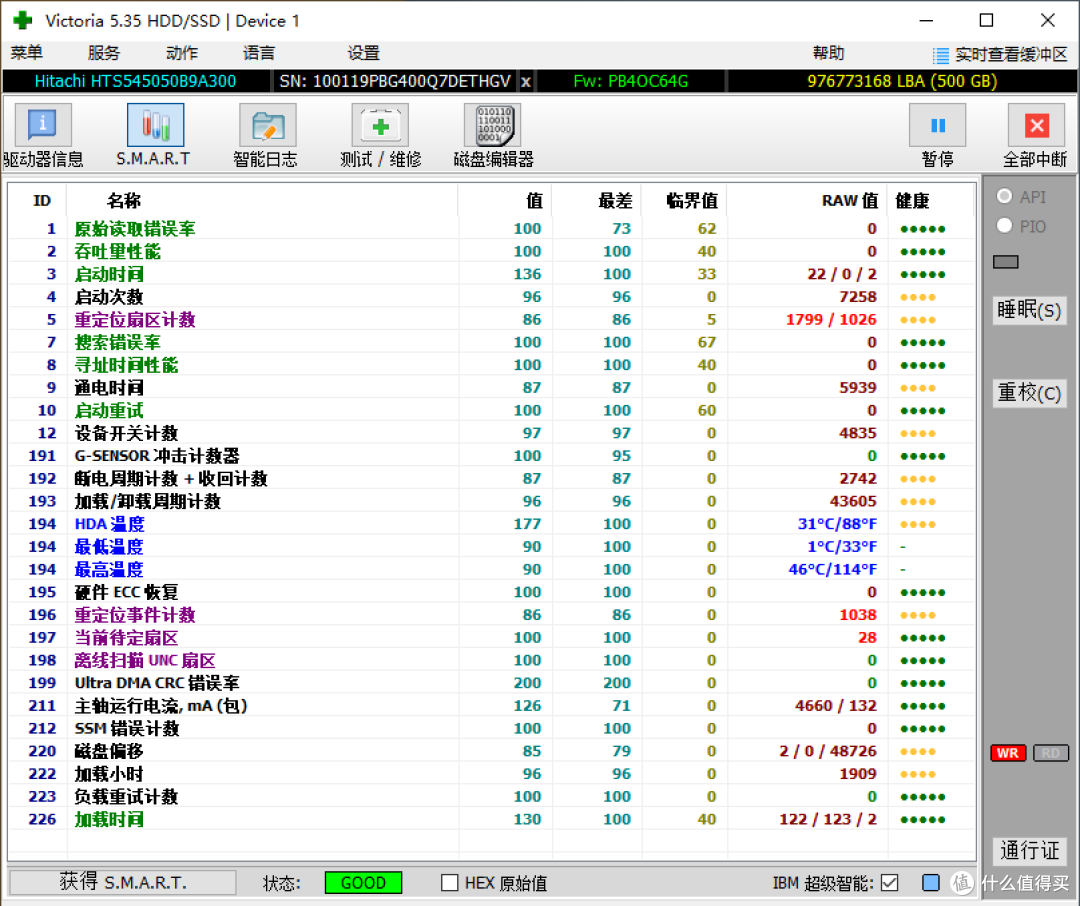Screen dimensions: 1080x906
Task: Click the green GOOD status indicator
Action: (x=363, y=883)
